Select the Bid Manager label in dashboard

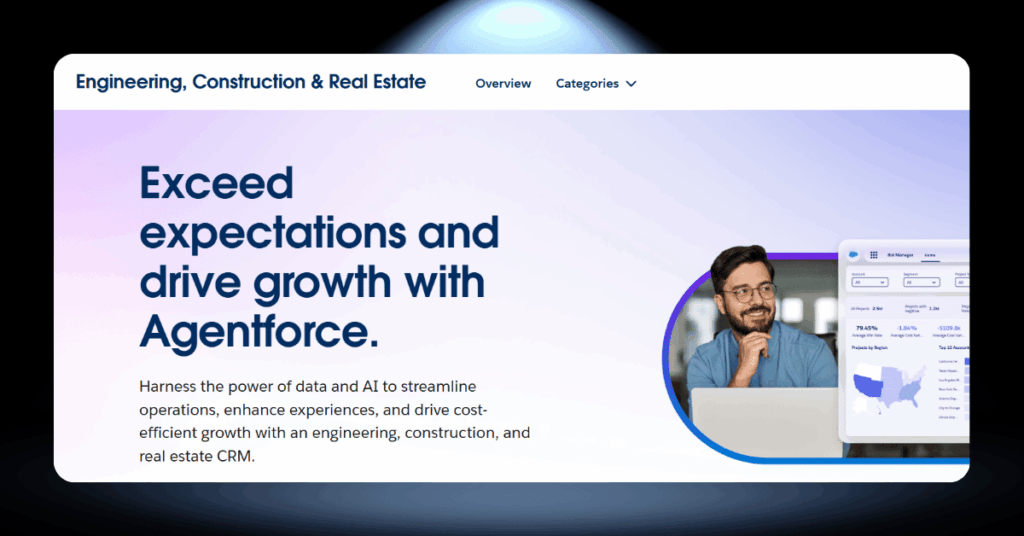(900, 255)
